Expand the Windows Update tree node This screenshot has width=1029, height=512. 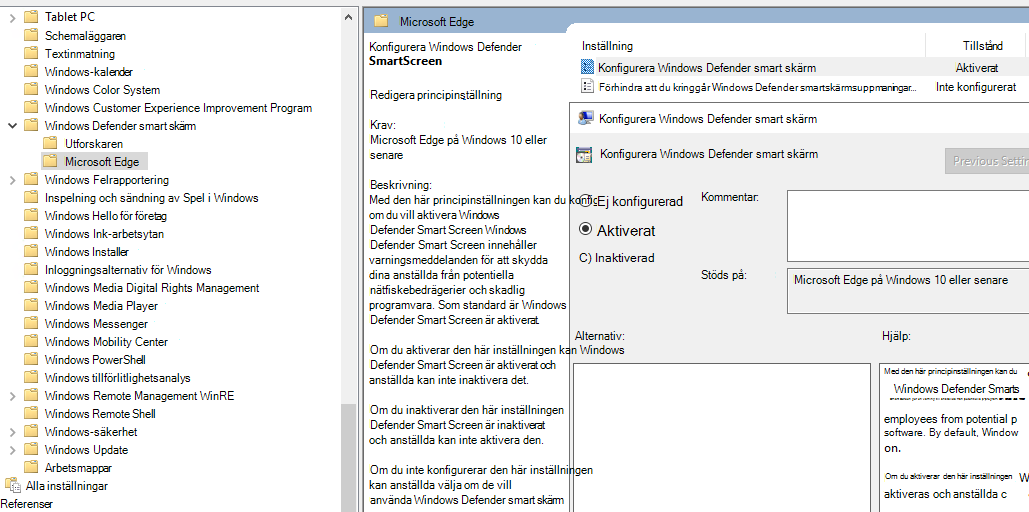coord(12,450)
